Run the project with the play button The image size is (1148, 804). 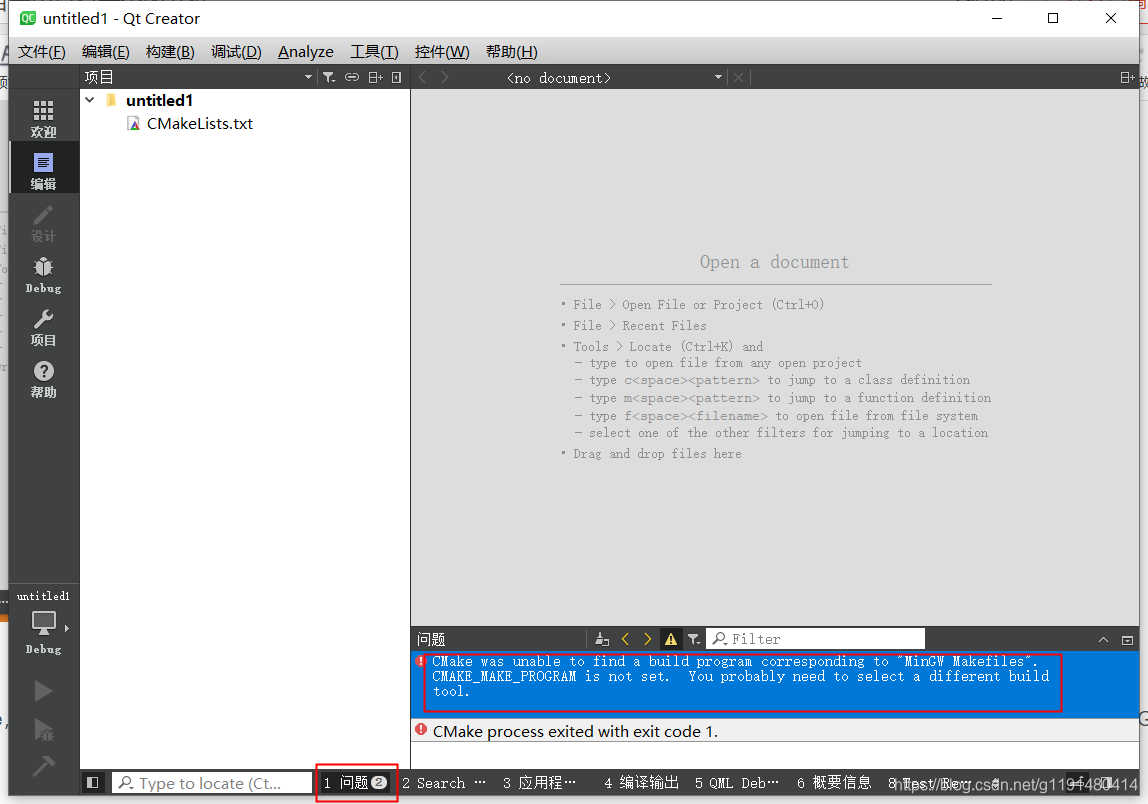point(43,691)
